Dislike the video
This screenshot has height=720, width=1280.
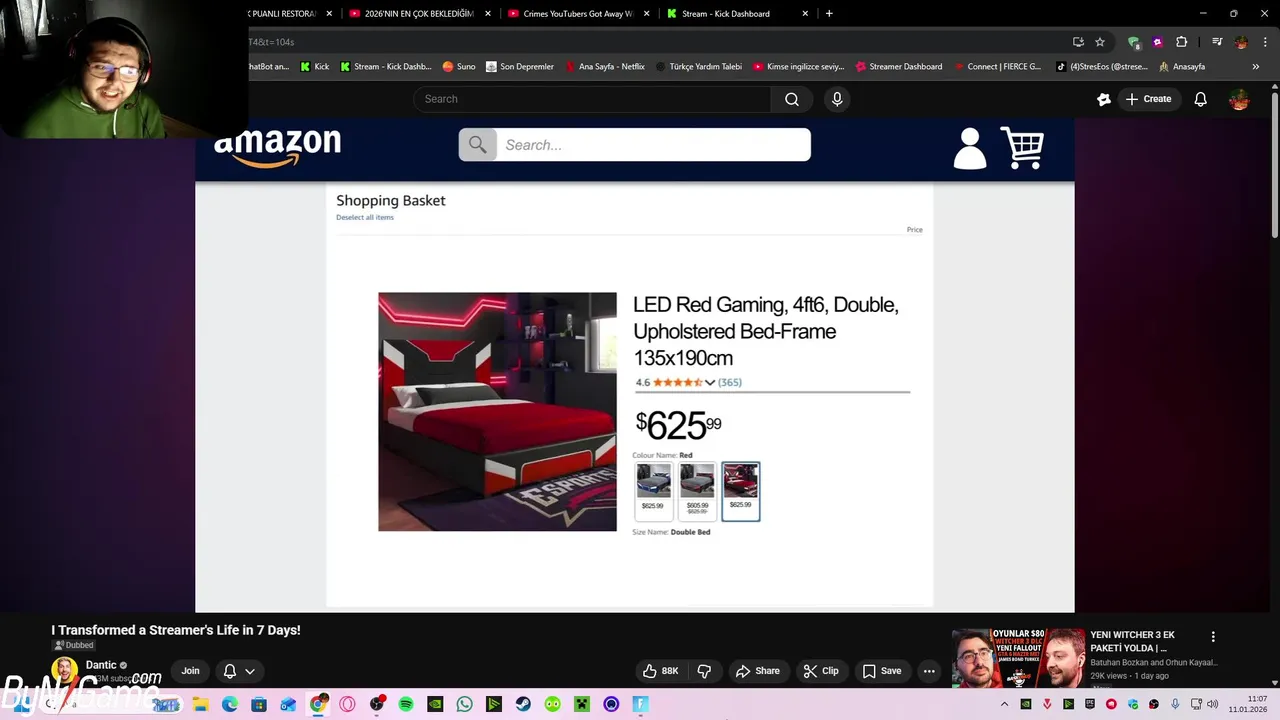(x=703, y=671)
